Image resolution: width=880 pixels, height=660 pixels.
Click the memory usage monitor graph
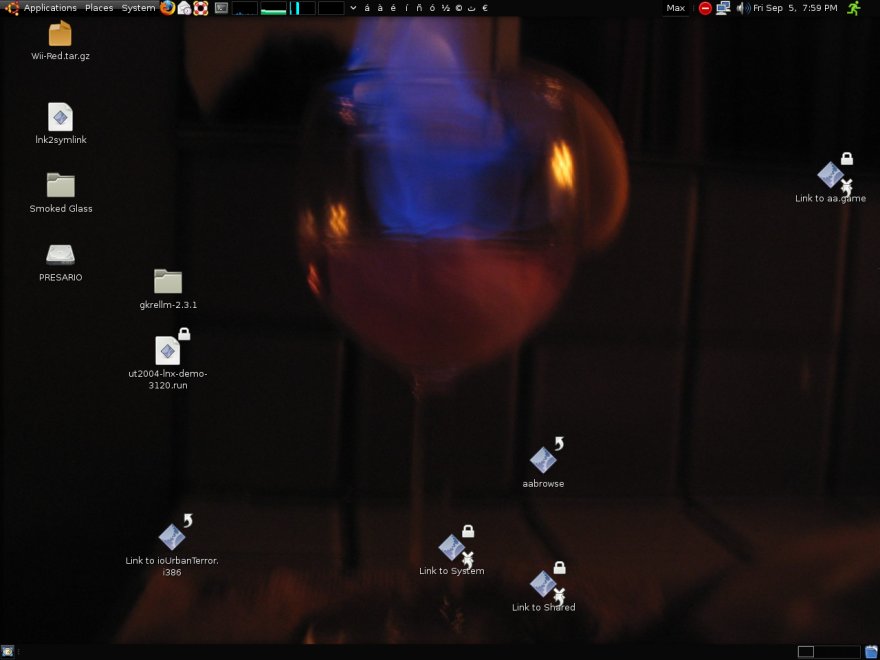pyautogui.click(x=274, y=8)
